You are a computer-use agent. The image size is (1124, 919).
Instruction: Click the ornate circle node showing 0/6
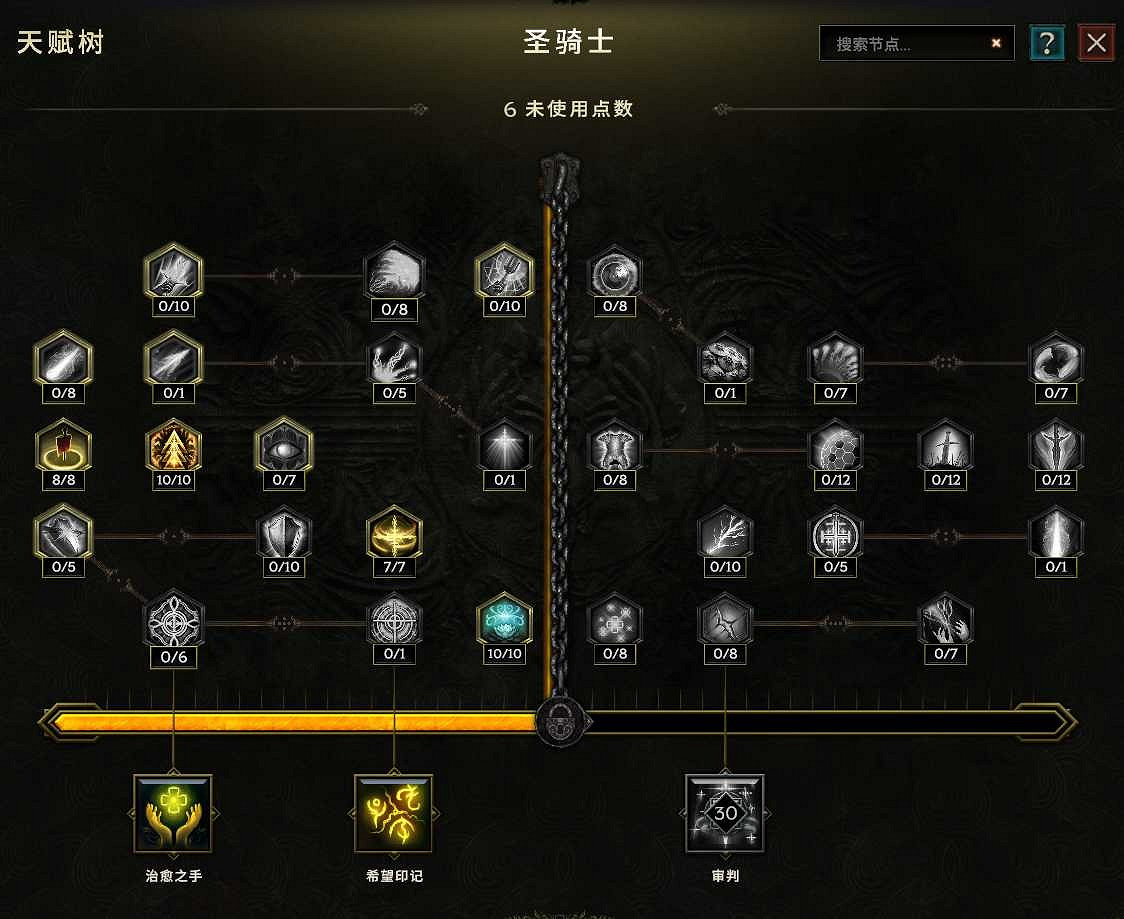173,621
